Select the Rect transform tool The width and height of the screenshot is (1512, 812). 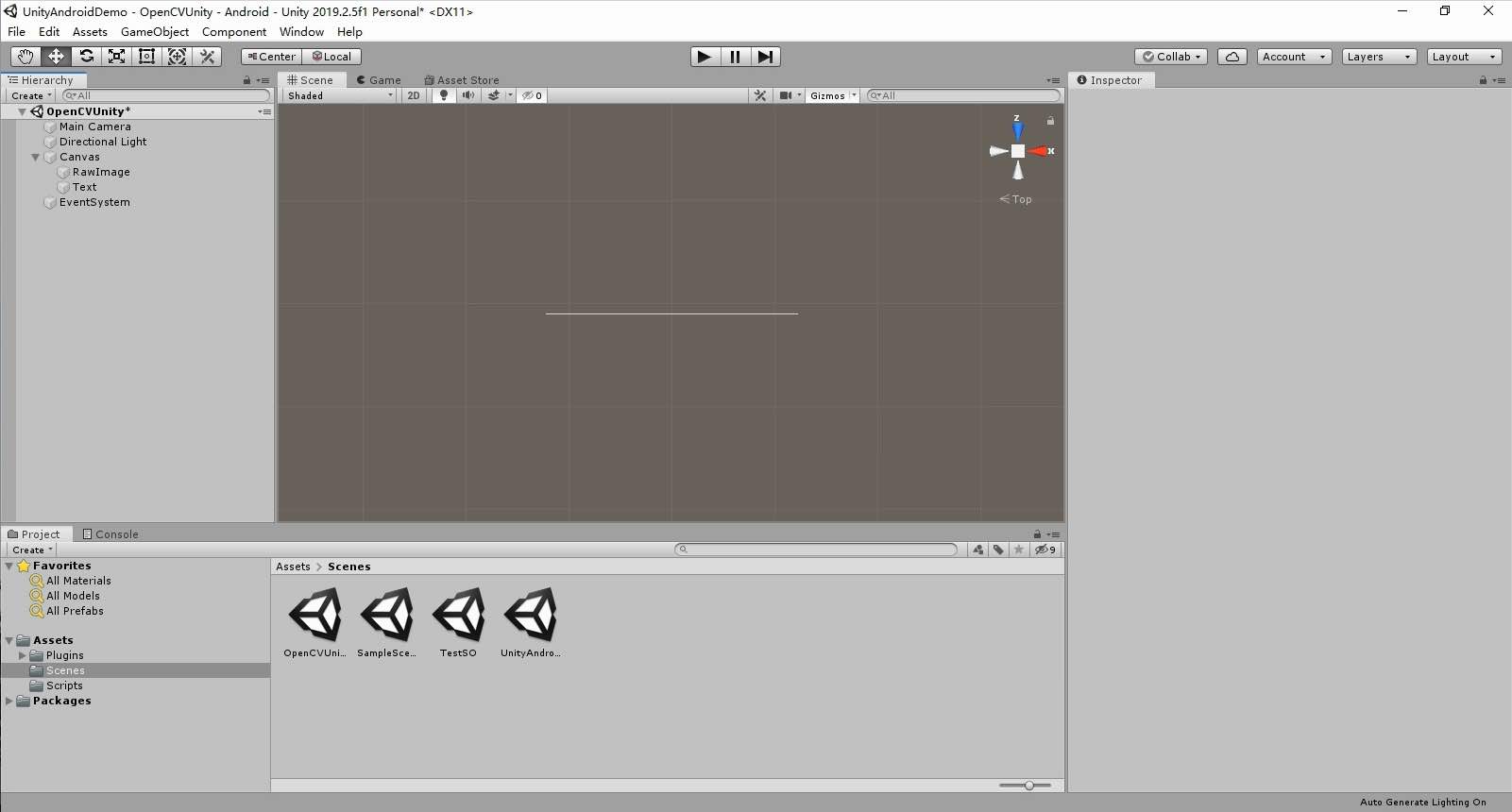coord(146,57)
